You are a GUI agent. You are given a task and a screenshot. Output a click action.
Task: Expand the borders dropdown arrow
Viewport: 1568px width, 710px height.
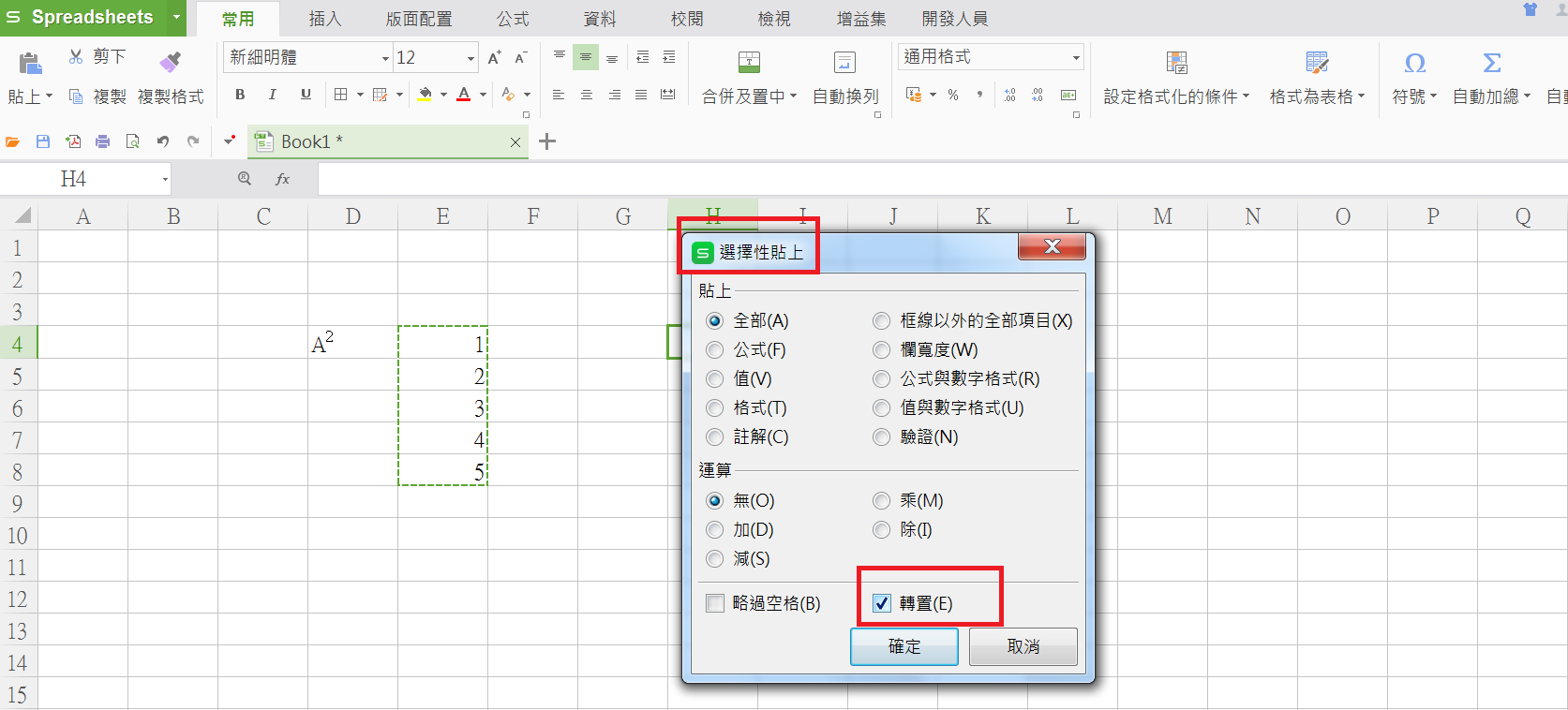360,95
